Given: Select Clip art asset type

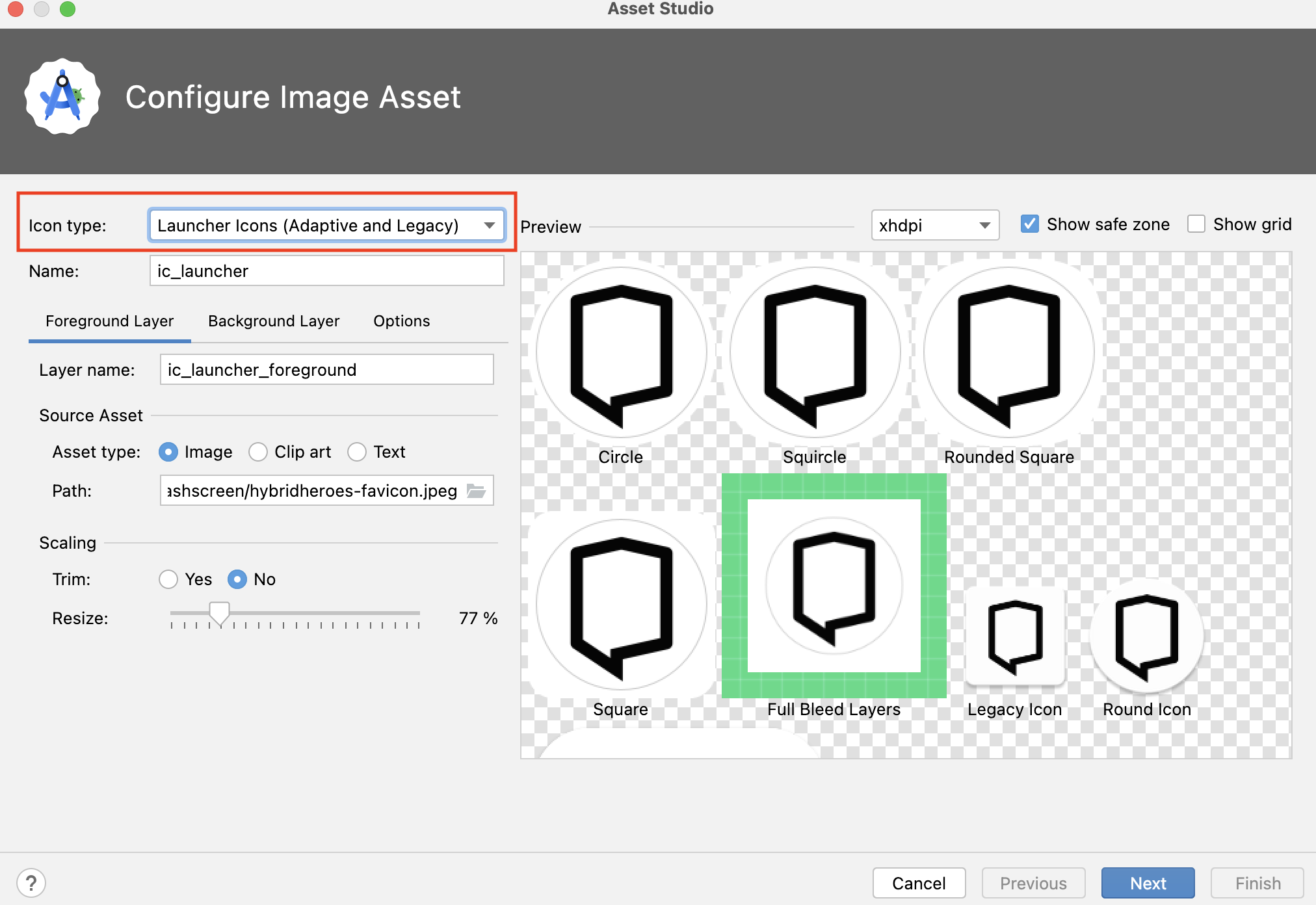Looking at the screenshot, I should 258,452.
